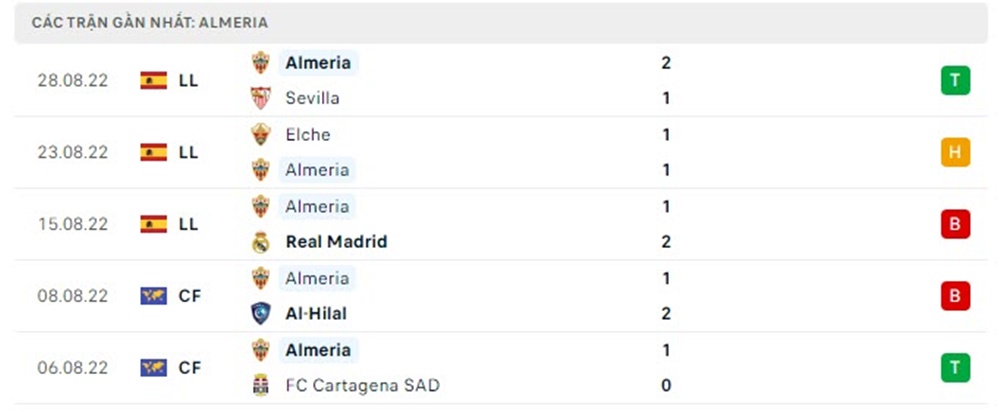Open the Real Madrid team link
Image resolution: width=1000 pixels, height=412 pixels.
coord(336,242)
